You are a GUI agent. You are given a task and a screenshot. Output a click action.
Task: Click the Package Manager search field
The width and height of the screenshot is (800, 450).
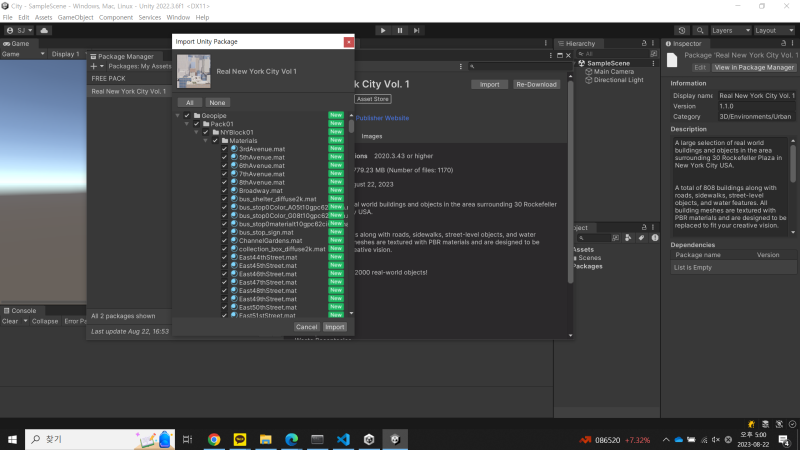(x=518, y=66)
